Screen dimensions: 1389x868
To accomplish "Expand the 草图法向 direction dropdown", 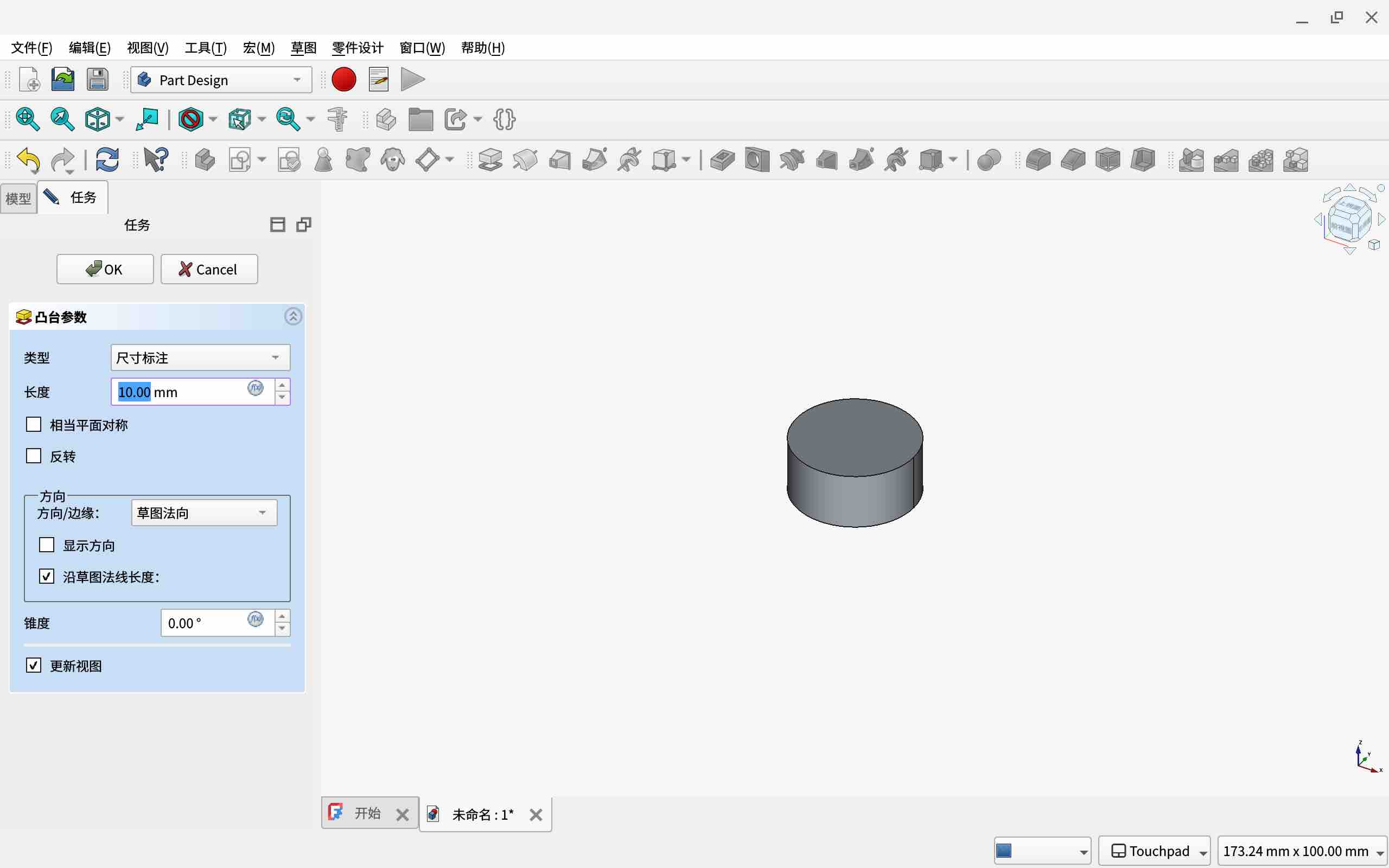I will [204, 513].
